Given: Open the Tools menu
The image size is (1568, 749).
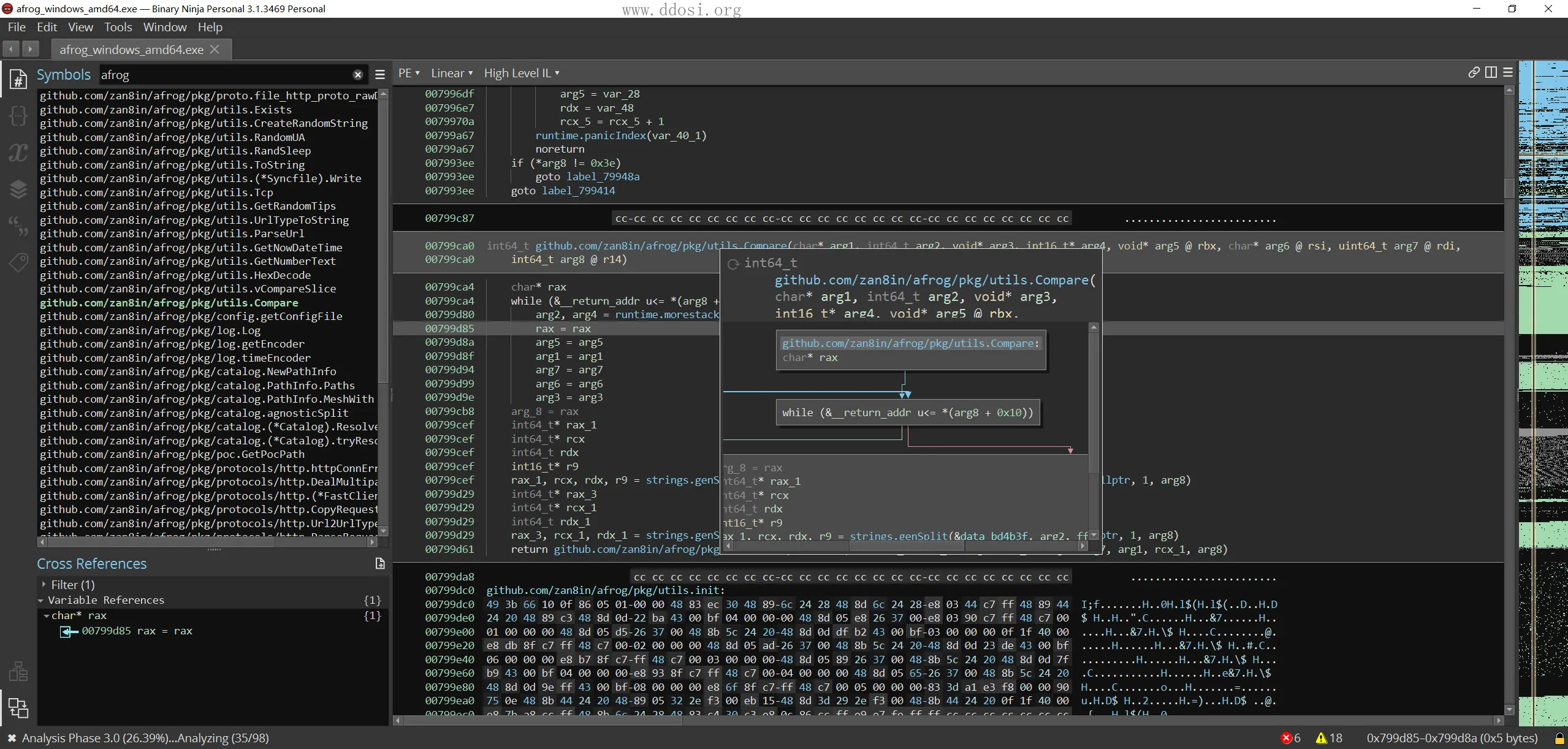Looking at the screenshot, I should (118, 27).
